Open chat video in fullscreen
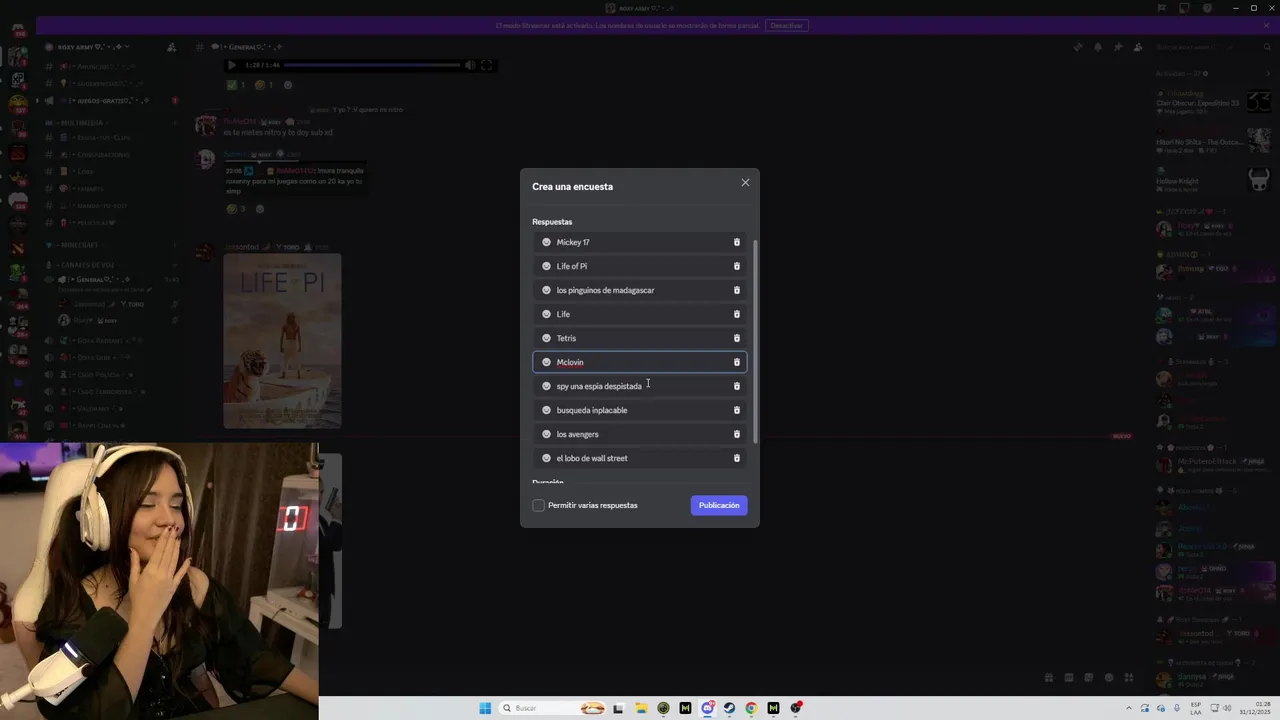1280x720 pixels. click(x=487, y=65)
